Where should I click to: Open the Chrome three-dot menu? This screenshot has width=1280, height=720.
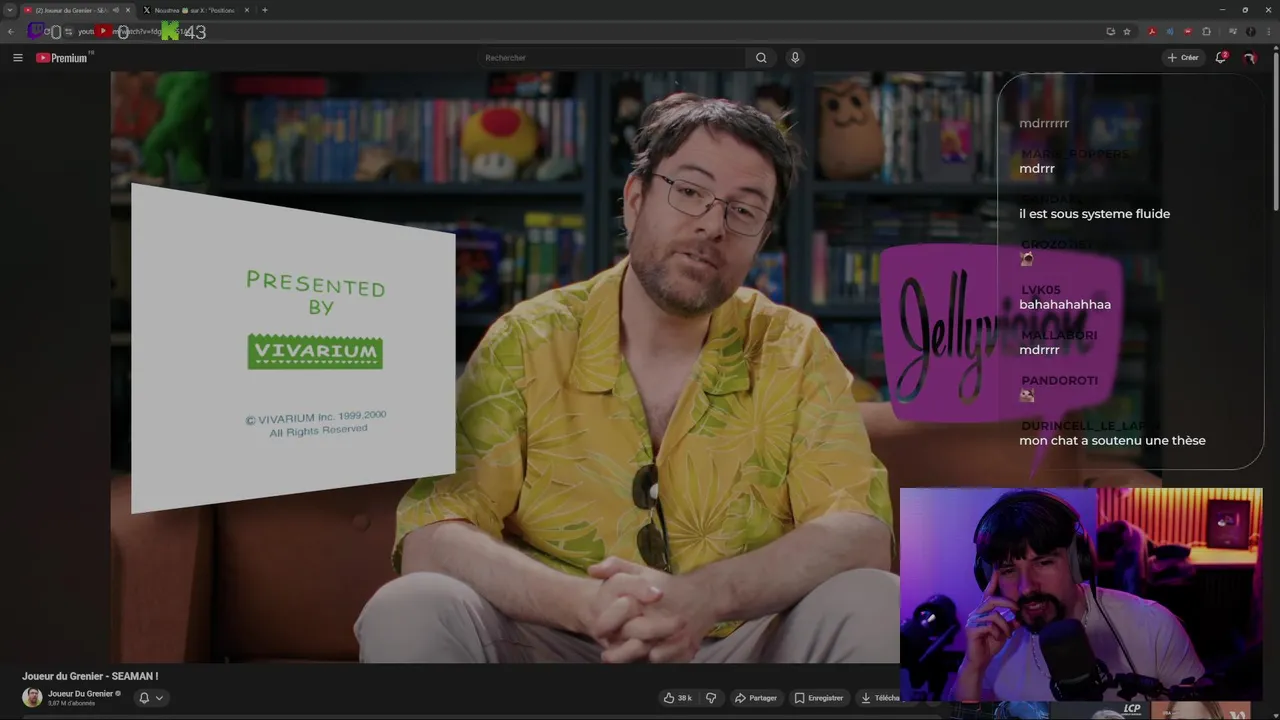click(x=1269, y=32)
